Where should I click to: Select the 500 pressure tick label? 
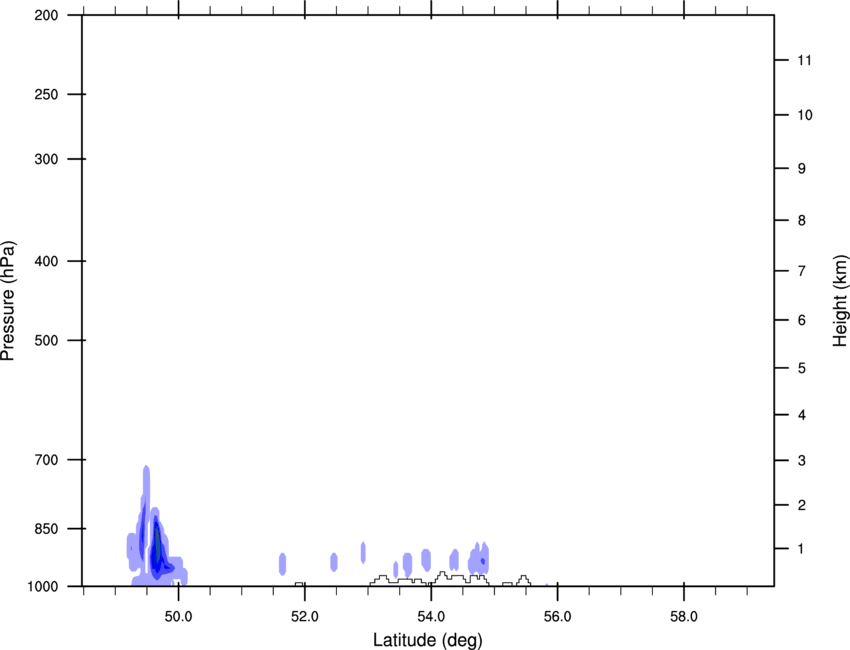[x=46, y=340]
